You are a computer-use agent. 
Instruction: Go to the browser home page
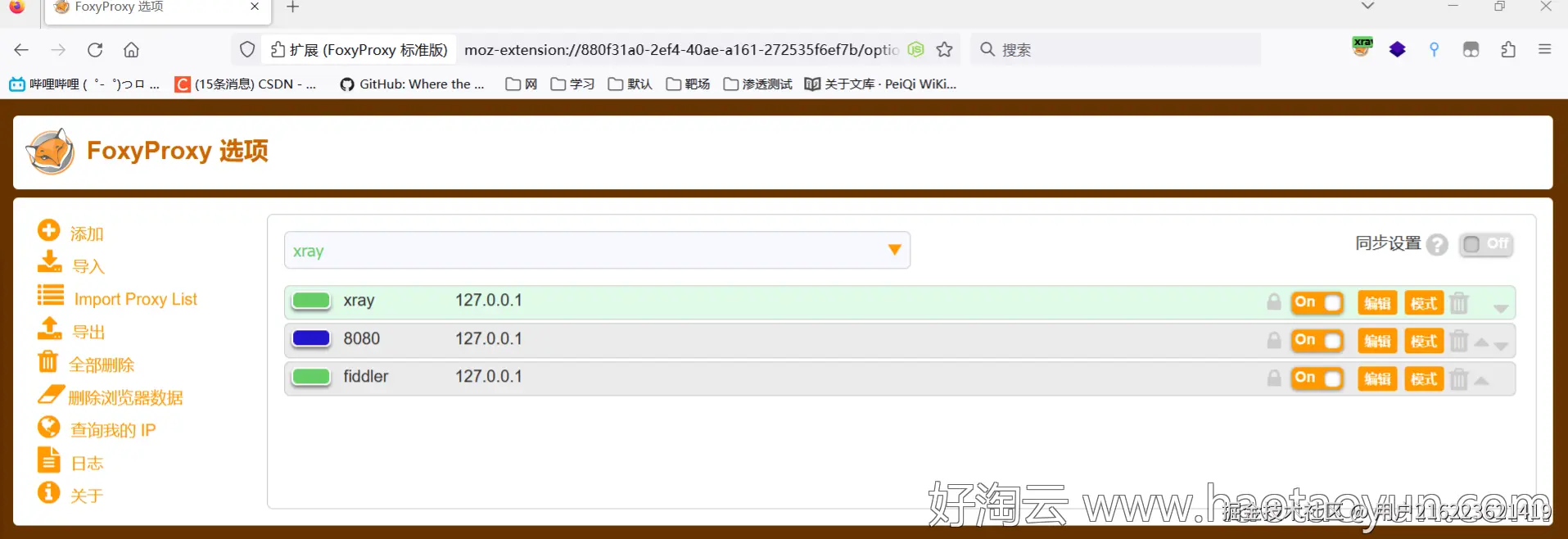(x=131, y=50)
